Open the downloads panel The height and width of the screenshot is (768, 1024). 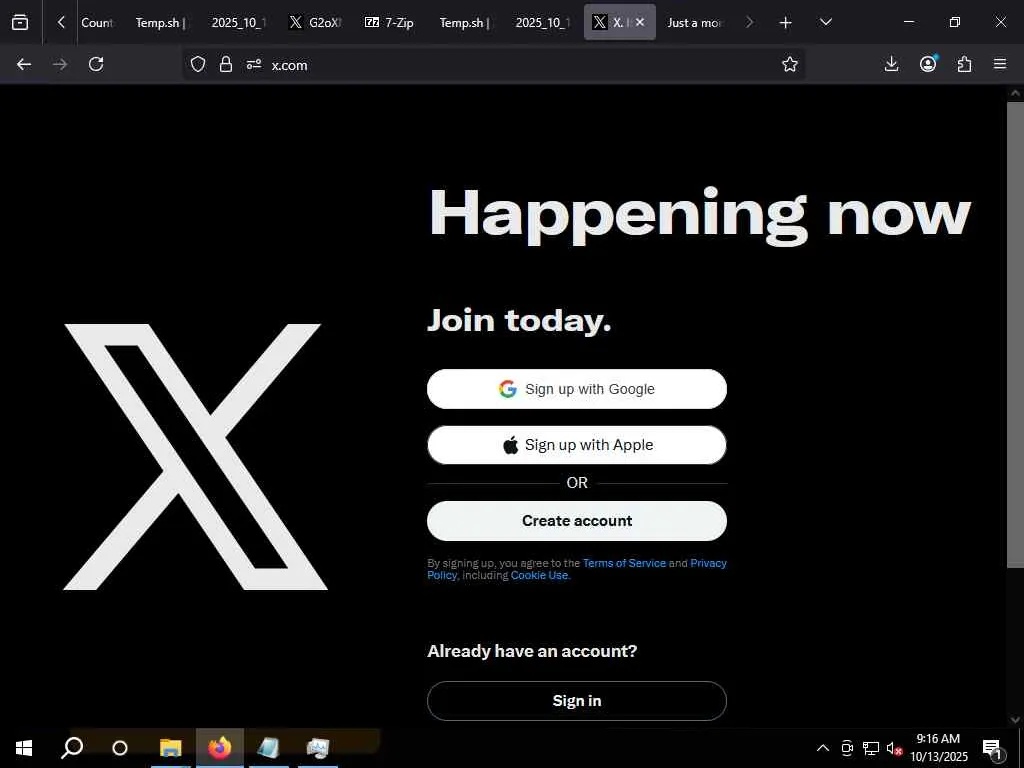(x=891, y=64)
